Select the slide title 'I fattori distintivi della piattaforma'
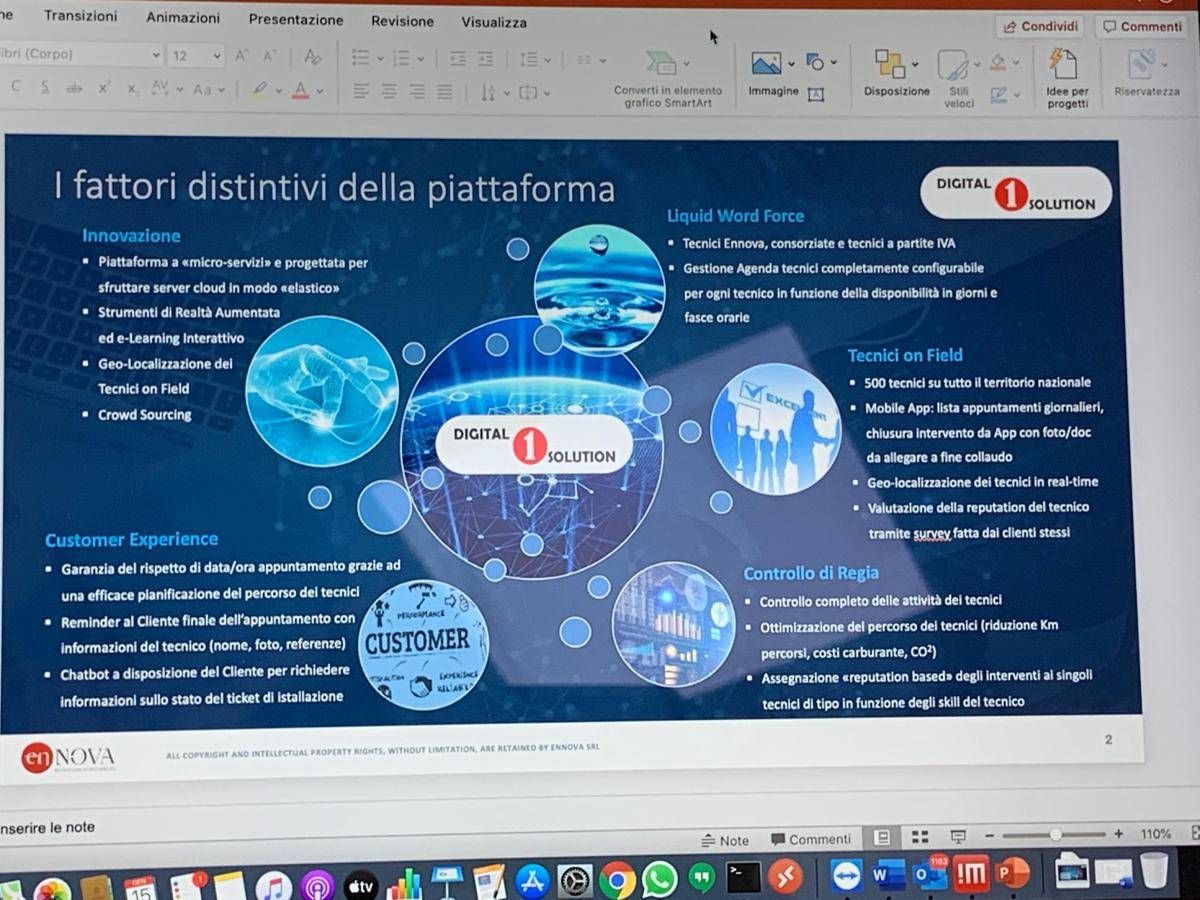 tap(334, 188)
